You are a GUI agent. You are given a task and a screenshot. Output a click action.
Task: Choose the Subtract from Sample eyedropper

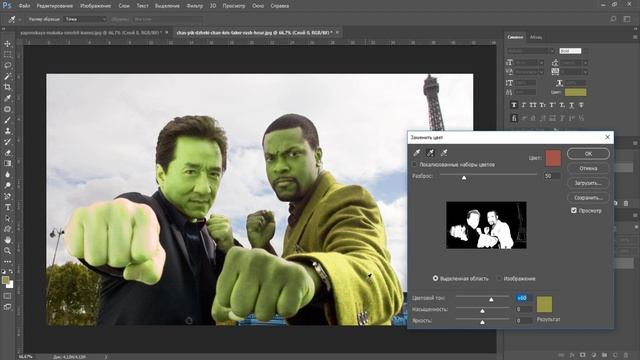(444, 153)
